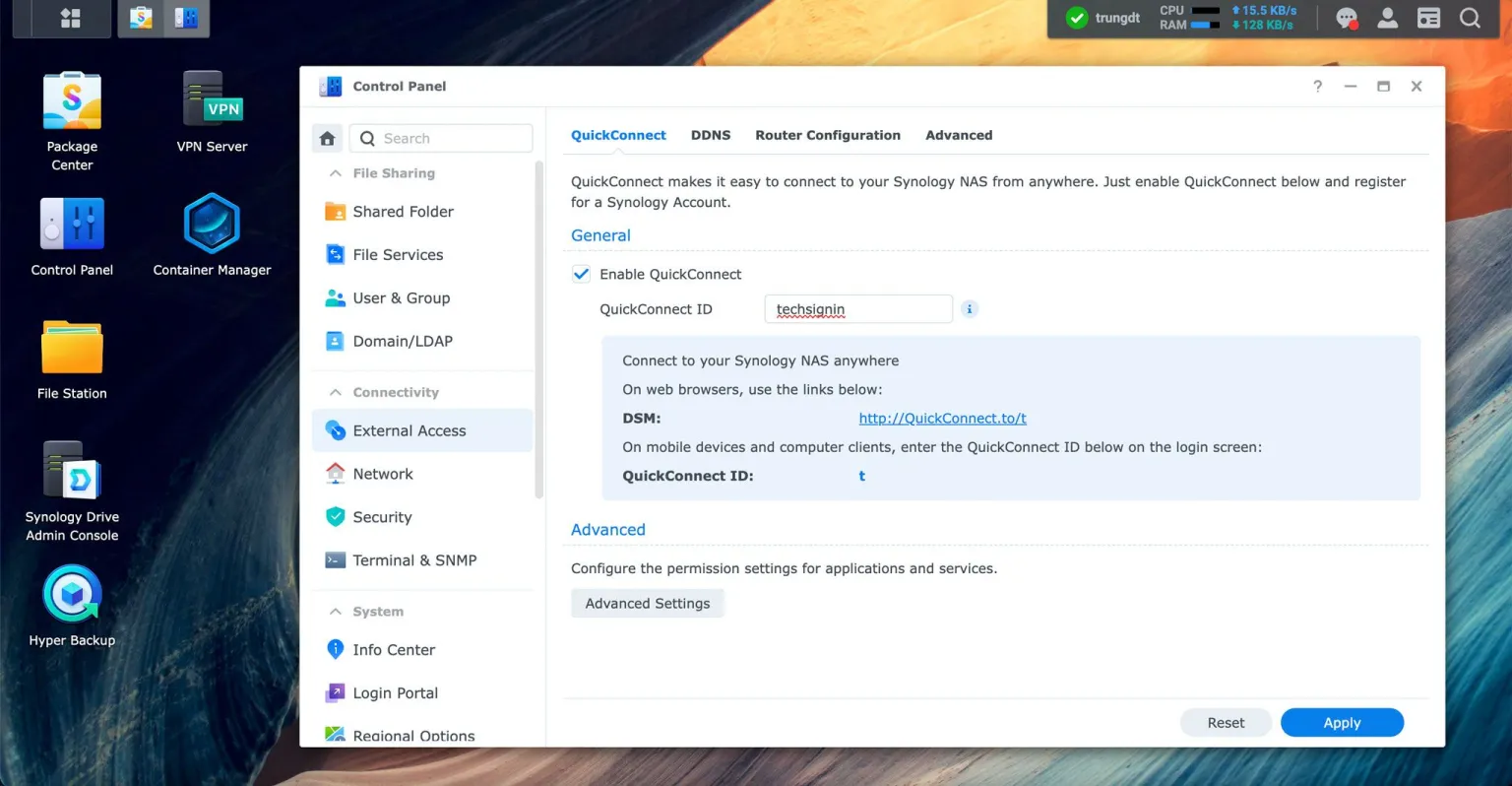Open the QuickConnect DSM link
The width and height of the screenshot is (1512, 786).
[x=942, y=418]
